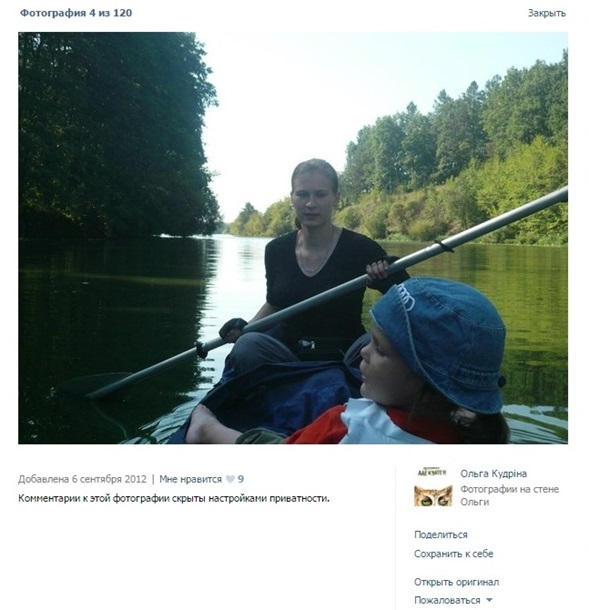Click the Мне нравится link
589x610 pixels.
coord(190,479)
